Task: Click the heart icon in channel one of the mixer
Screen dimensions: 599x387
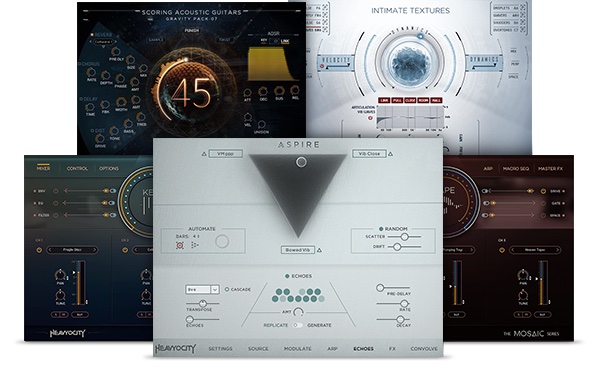Action: coord(39,250)
